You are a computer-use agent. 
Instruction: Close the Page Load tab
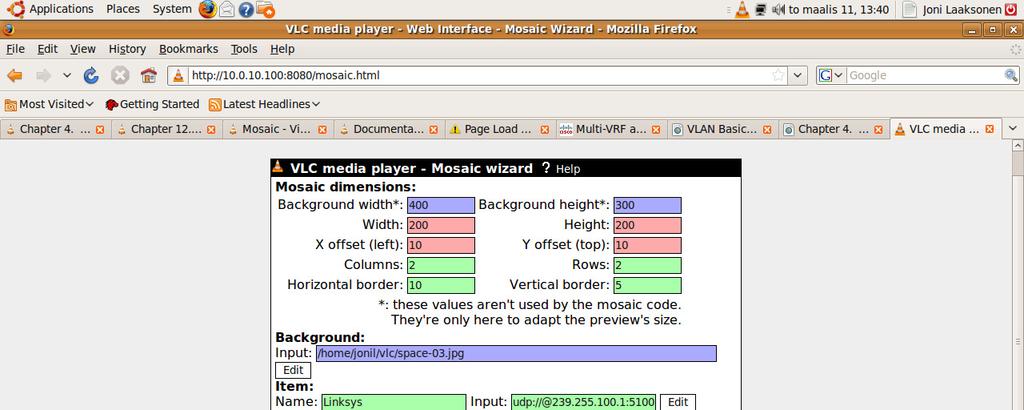pos(545,130)
